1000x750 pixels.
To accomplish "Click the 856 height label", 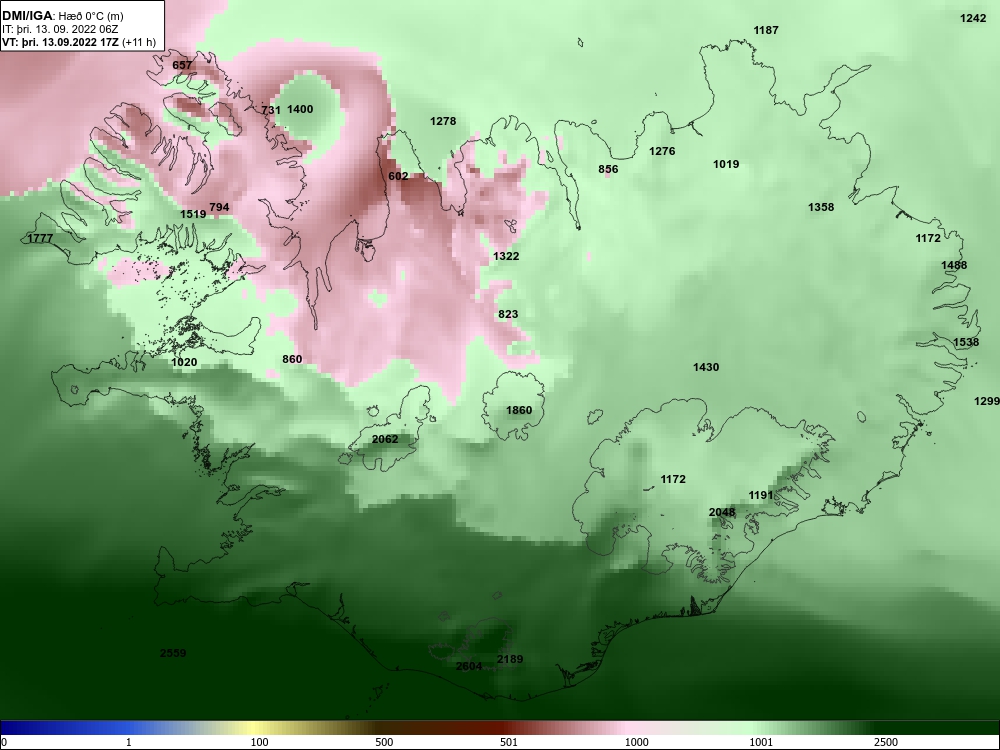I will tap(608, 169).
